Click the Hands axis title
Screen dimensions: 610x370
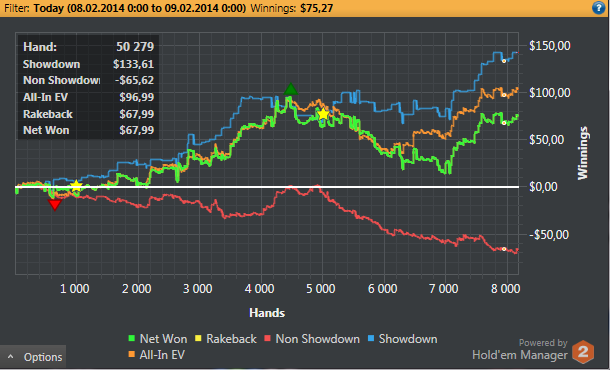click(267, 313)
